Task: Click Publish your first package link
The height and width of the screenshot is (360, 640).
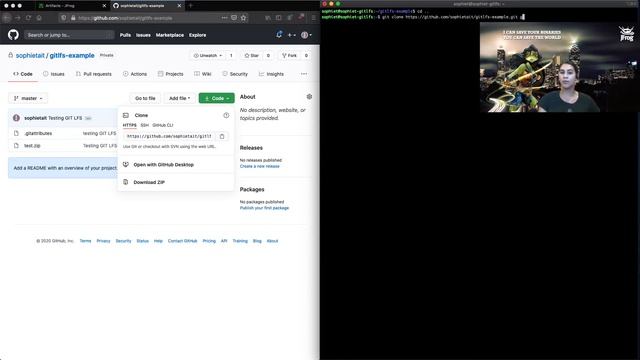Action: pyautogui.click(x=264, y=208)
